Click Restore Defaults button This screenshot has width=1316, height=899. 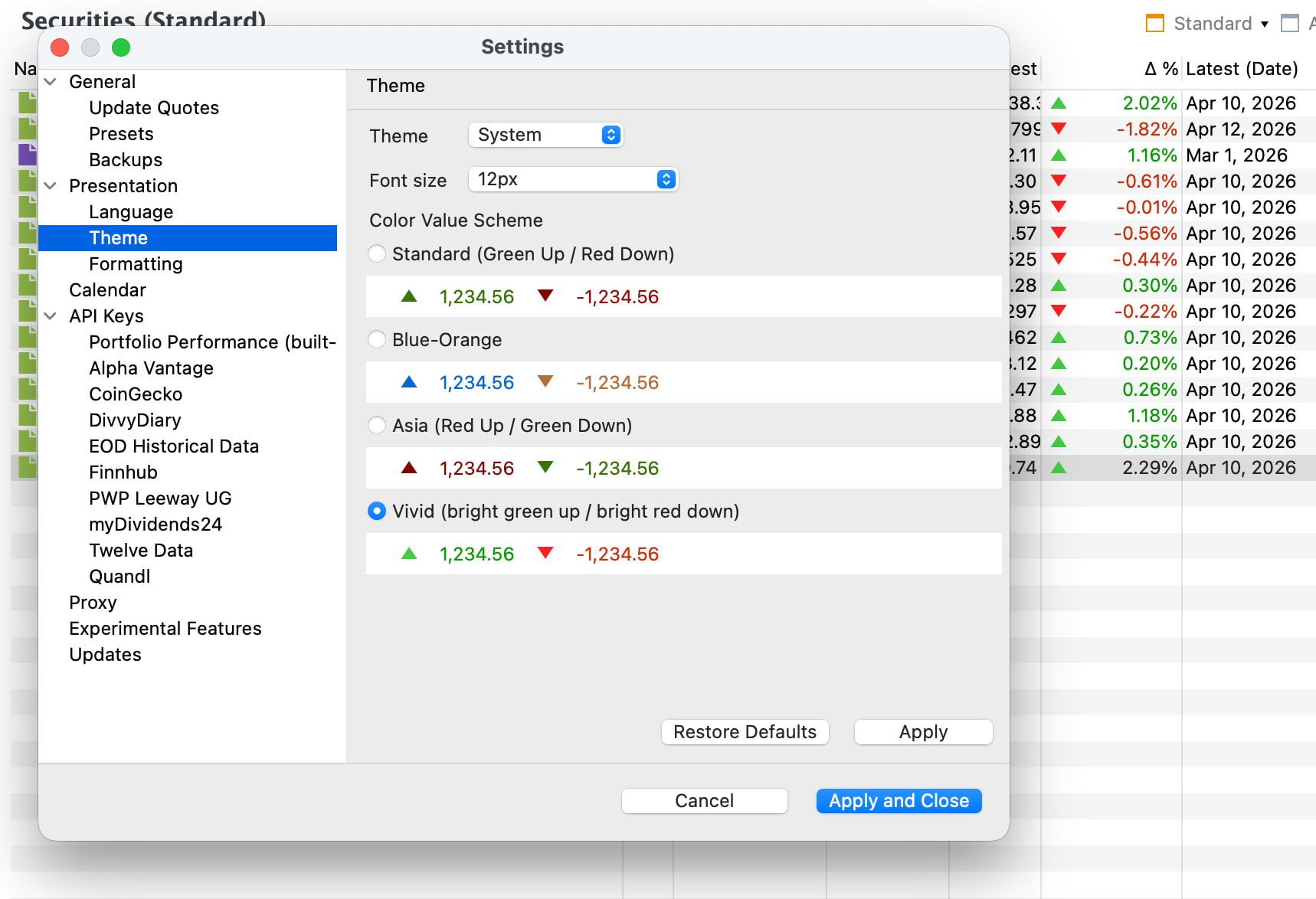745,732
